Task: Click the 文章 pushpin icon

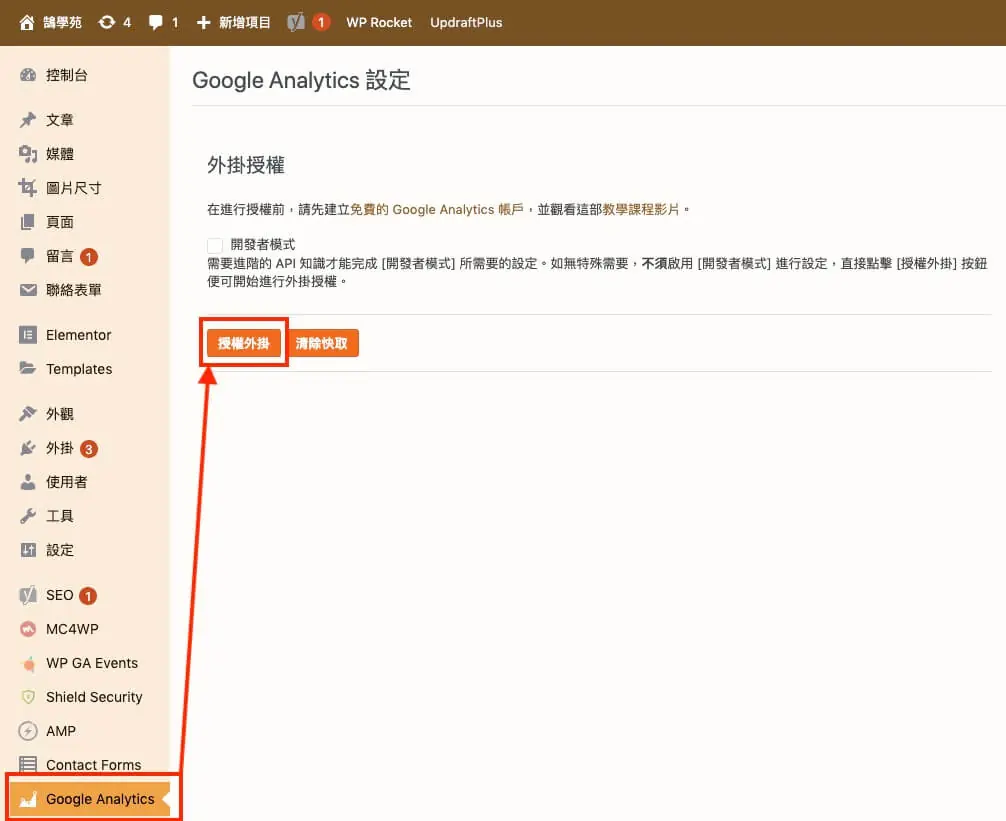Action: coord(28,120)
